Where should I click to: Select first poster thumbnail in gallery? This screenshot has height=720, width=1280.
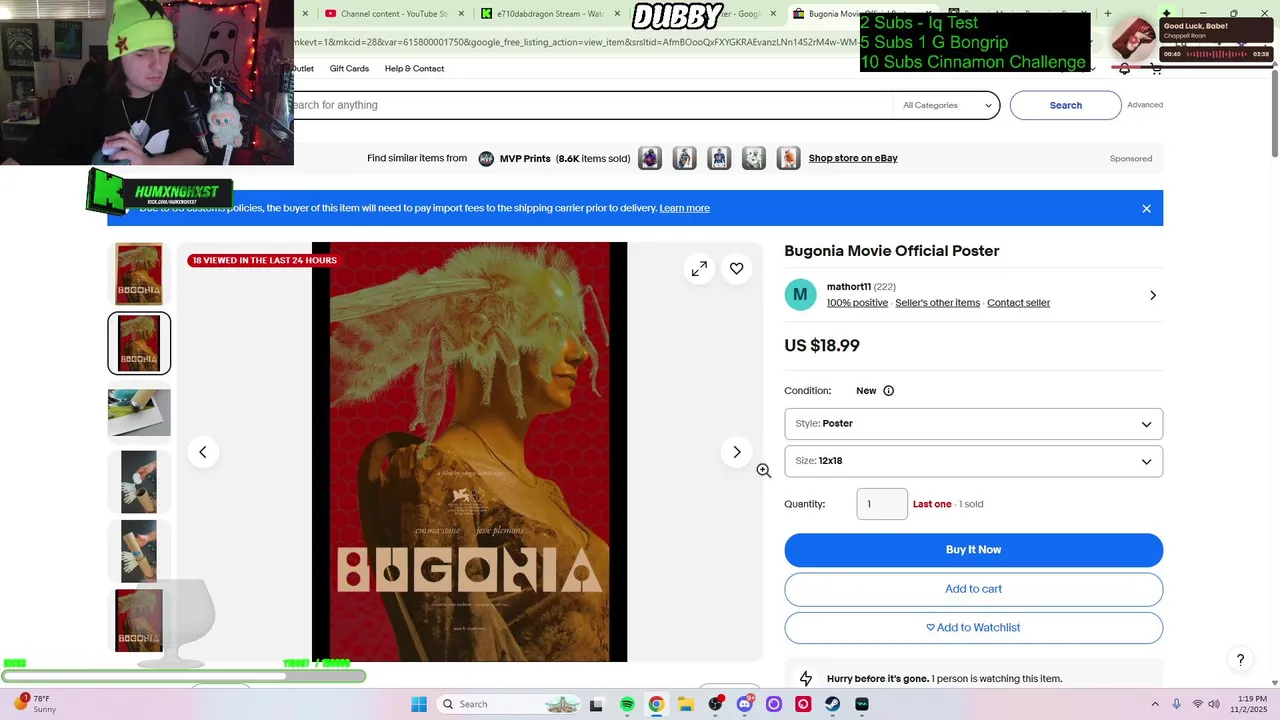click(139, 274)
